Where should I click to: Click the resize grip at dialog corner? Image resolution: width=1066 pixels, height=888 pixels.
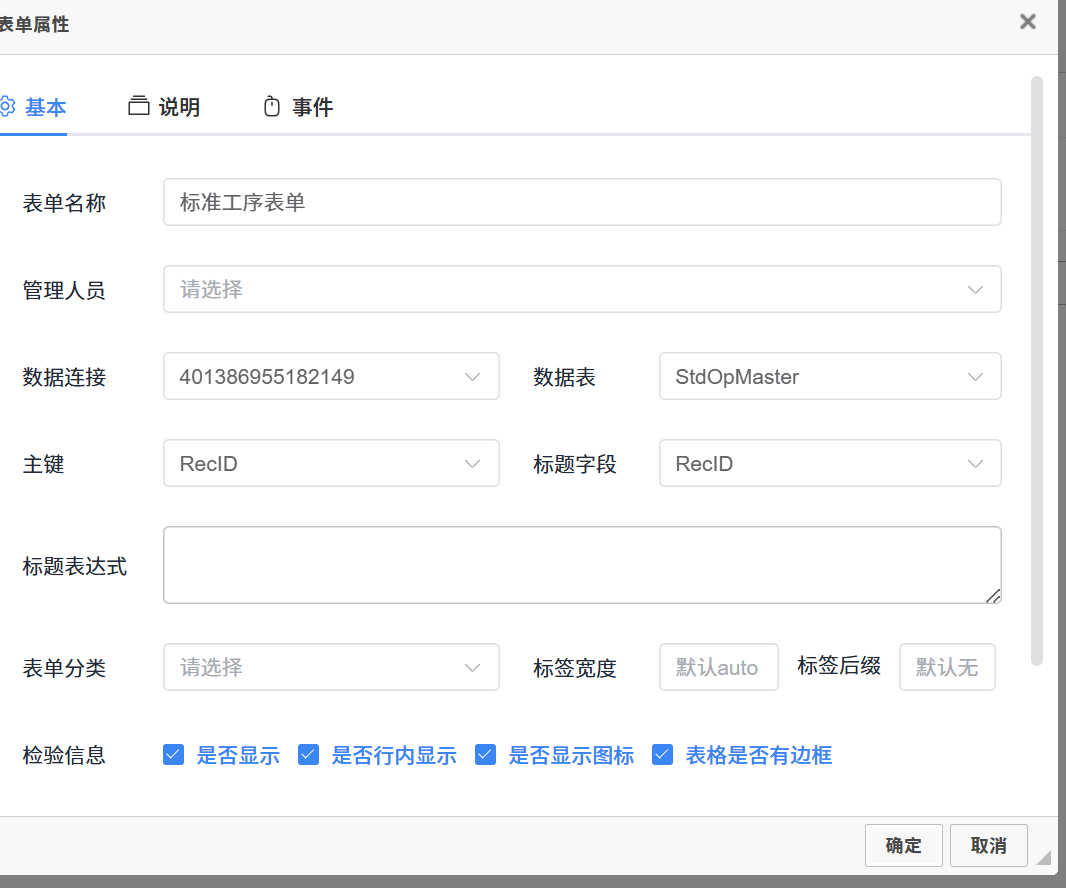pos(1043,857)
